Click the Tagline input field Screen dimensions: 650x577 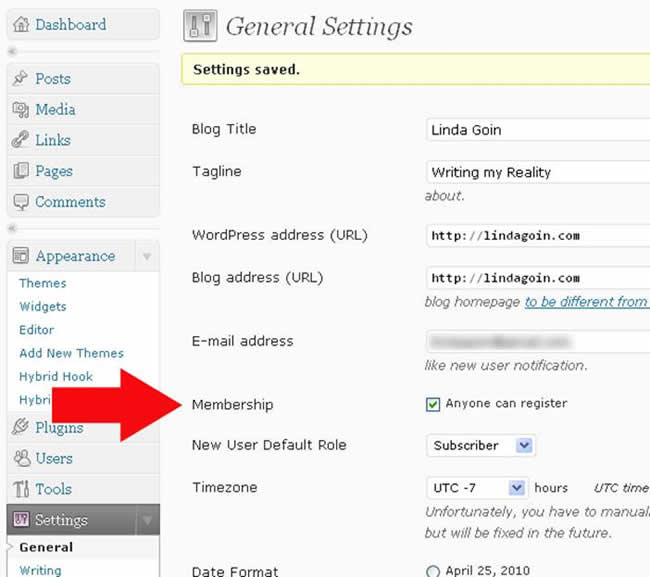tap(538, 172)
